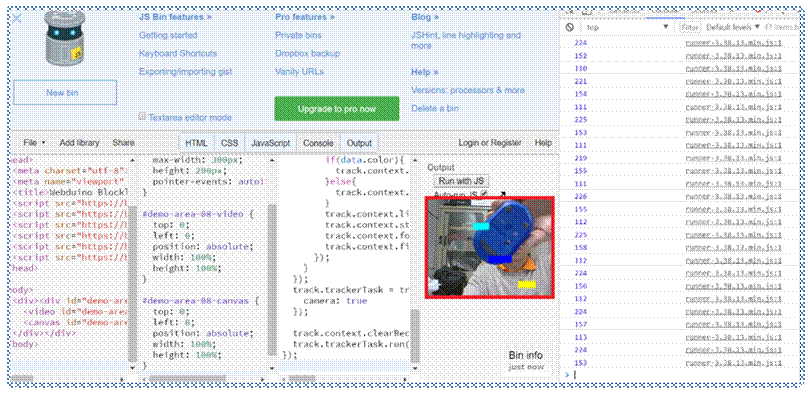Click the CSS panel vertical scrollbar
810x393 pixels.
point(272,281)
